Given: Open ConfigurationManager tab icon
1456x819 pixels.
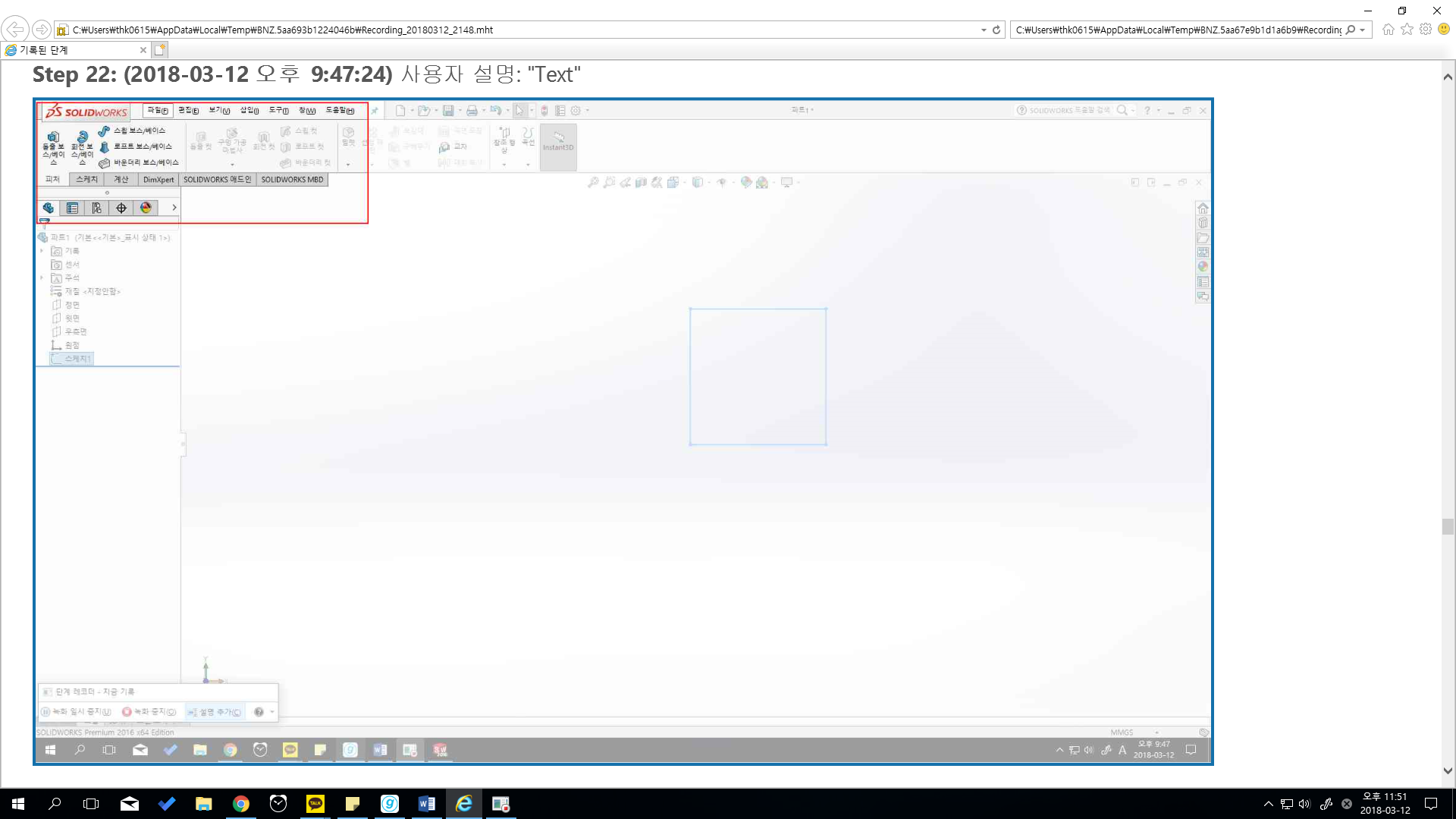Looking at the screenshot, I should 97,208.
